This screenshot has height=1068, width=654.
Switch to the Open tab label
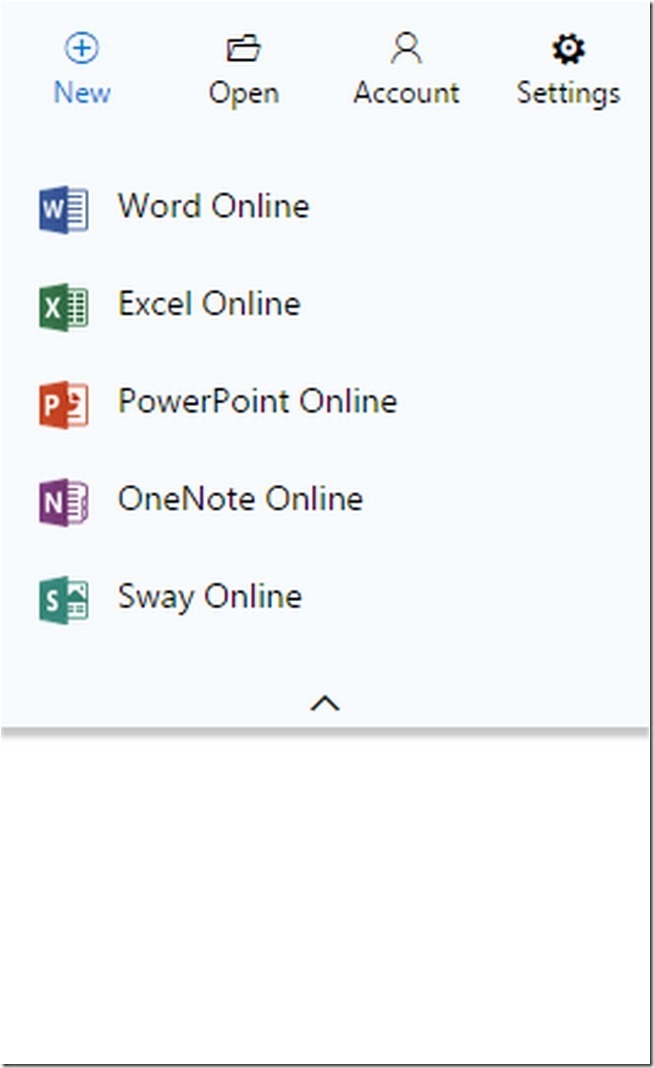[244, 94]
